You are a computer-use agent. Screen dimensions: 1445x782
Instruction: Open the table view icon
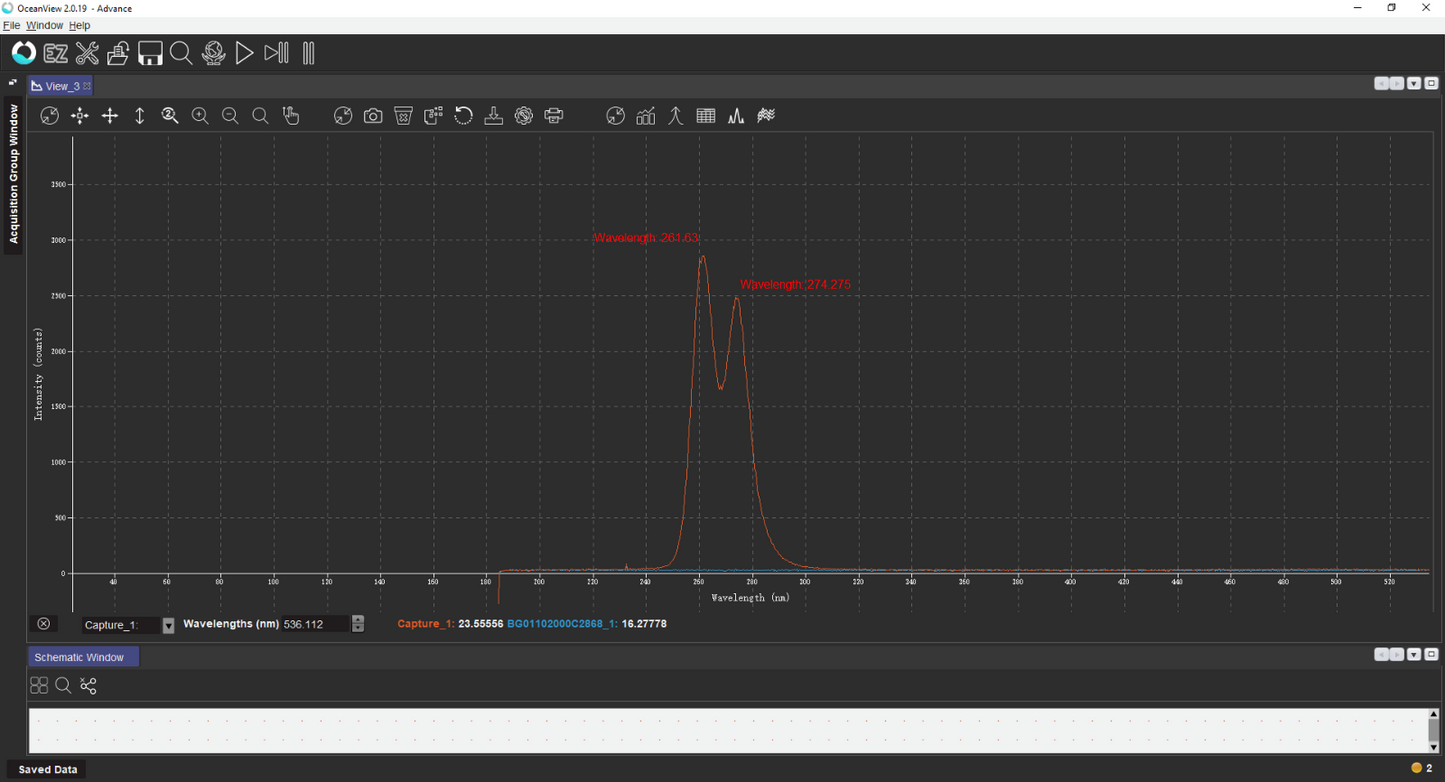point(706,116)
